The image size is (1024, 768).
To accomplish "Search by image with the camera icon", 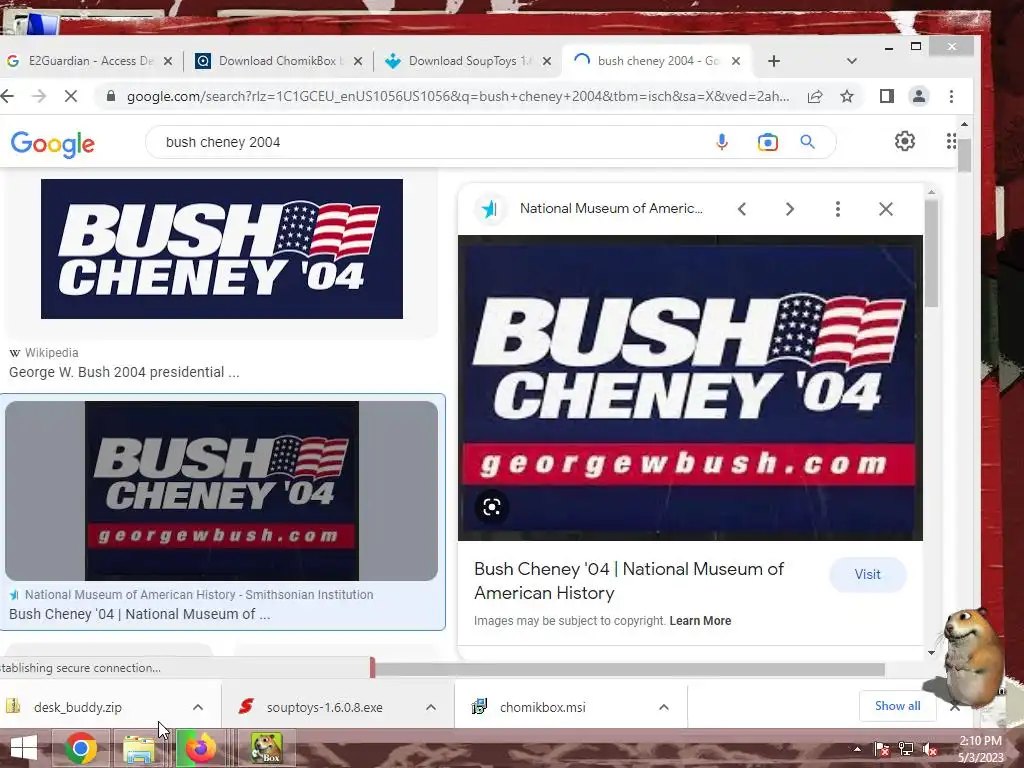I will [x=768, y=142].
